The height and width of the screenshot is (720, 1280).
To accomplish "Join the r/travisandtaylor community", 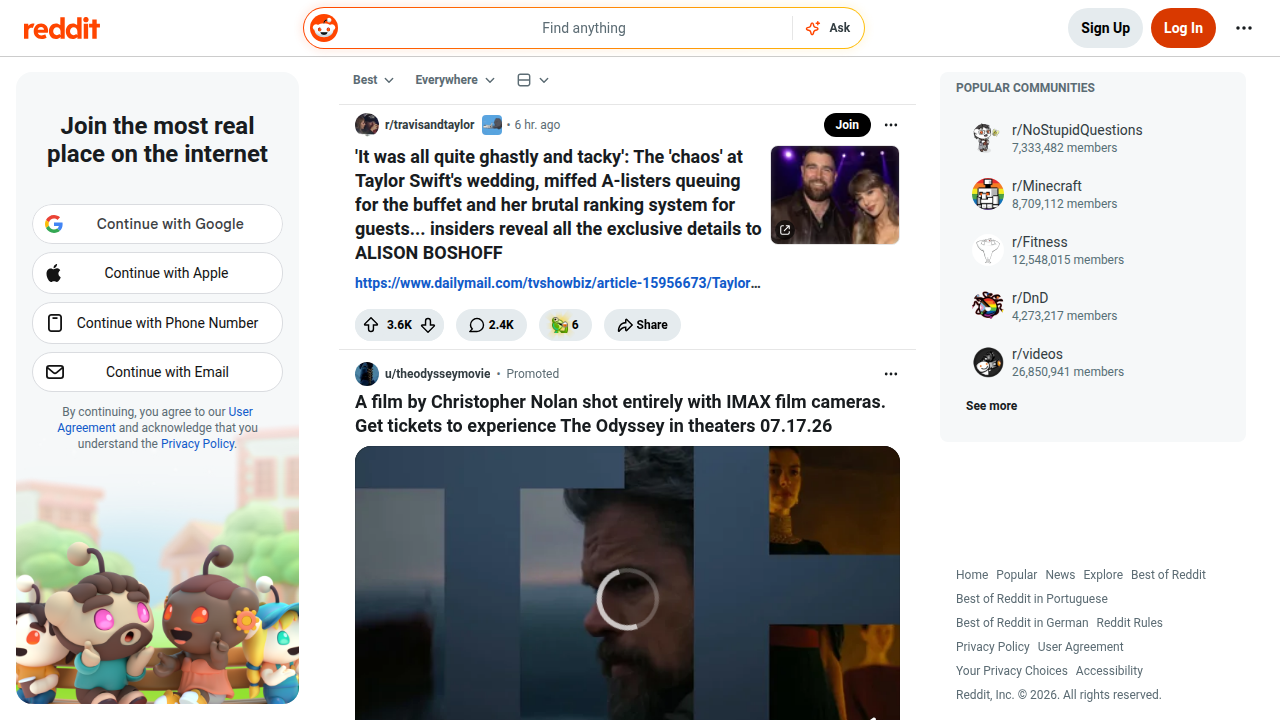I will (847, 125).
